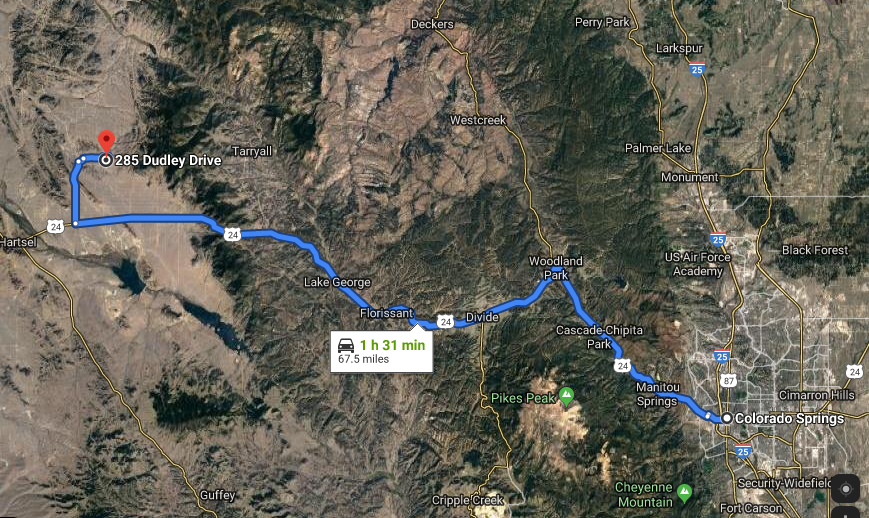Open the 1 h 31 min route box
869x518 pixels.
[x=382, y=351]
